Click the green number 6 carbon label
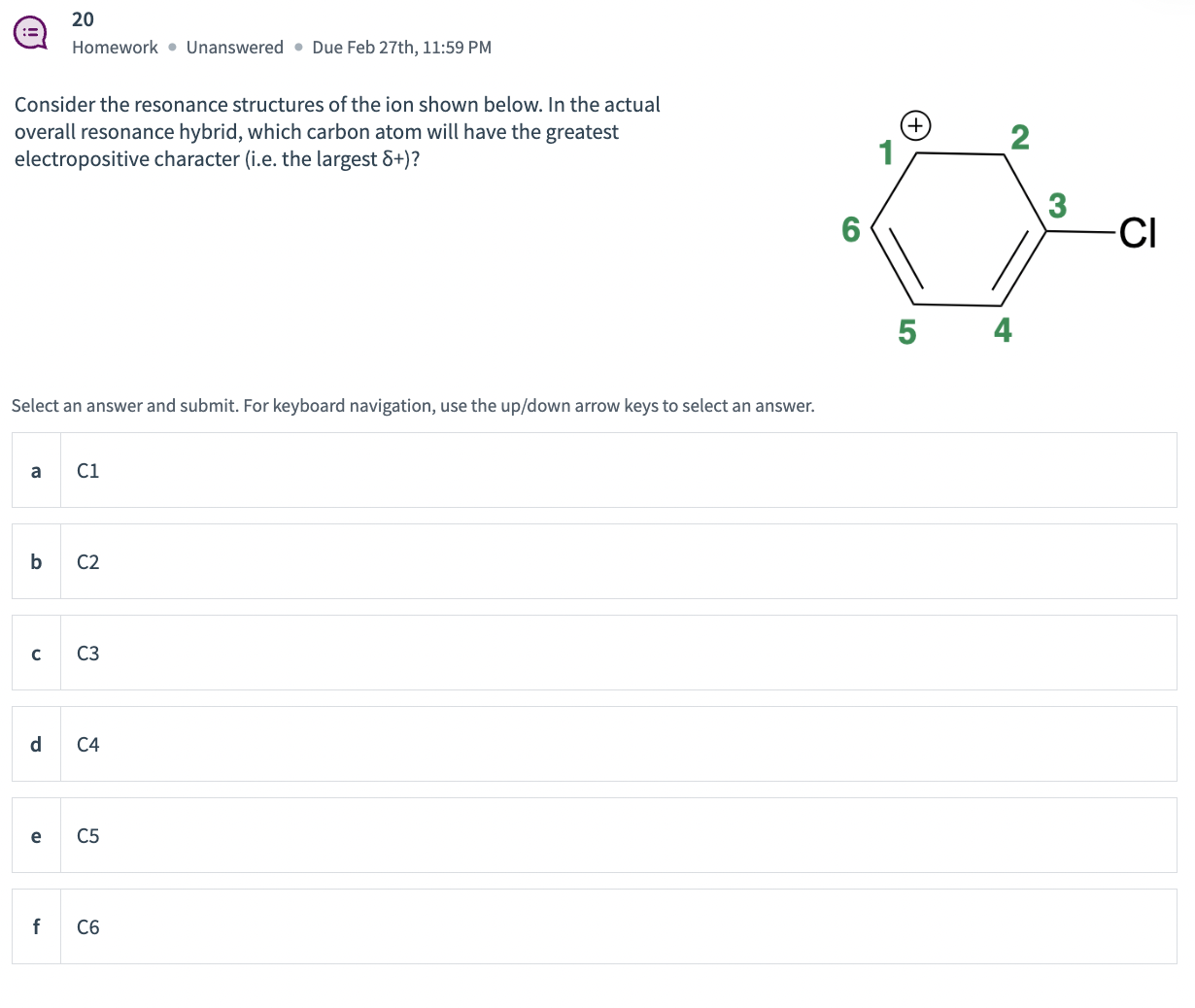 (851, 229)
